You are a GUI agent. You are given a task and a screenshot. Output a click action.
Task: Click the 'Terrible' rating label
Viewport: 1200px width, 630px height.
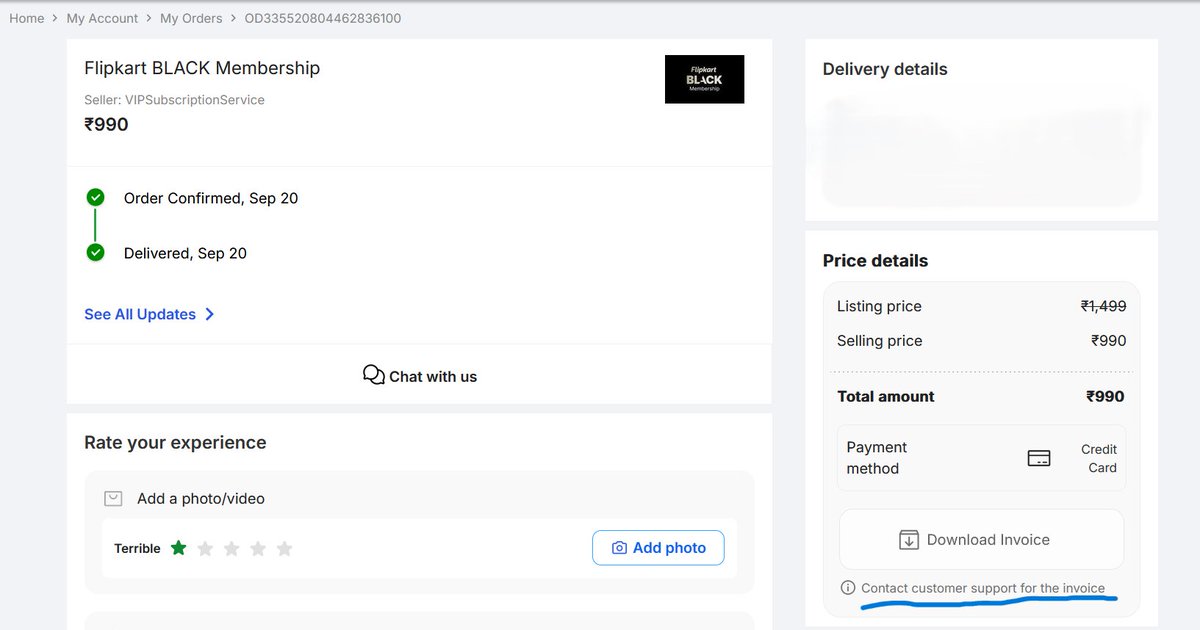coord(137,548)
